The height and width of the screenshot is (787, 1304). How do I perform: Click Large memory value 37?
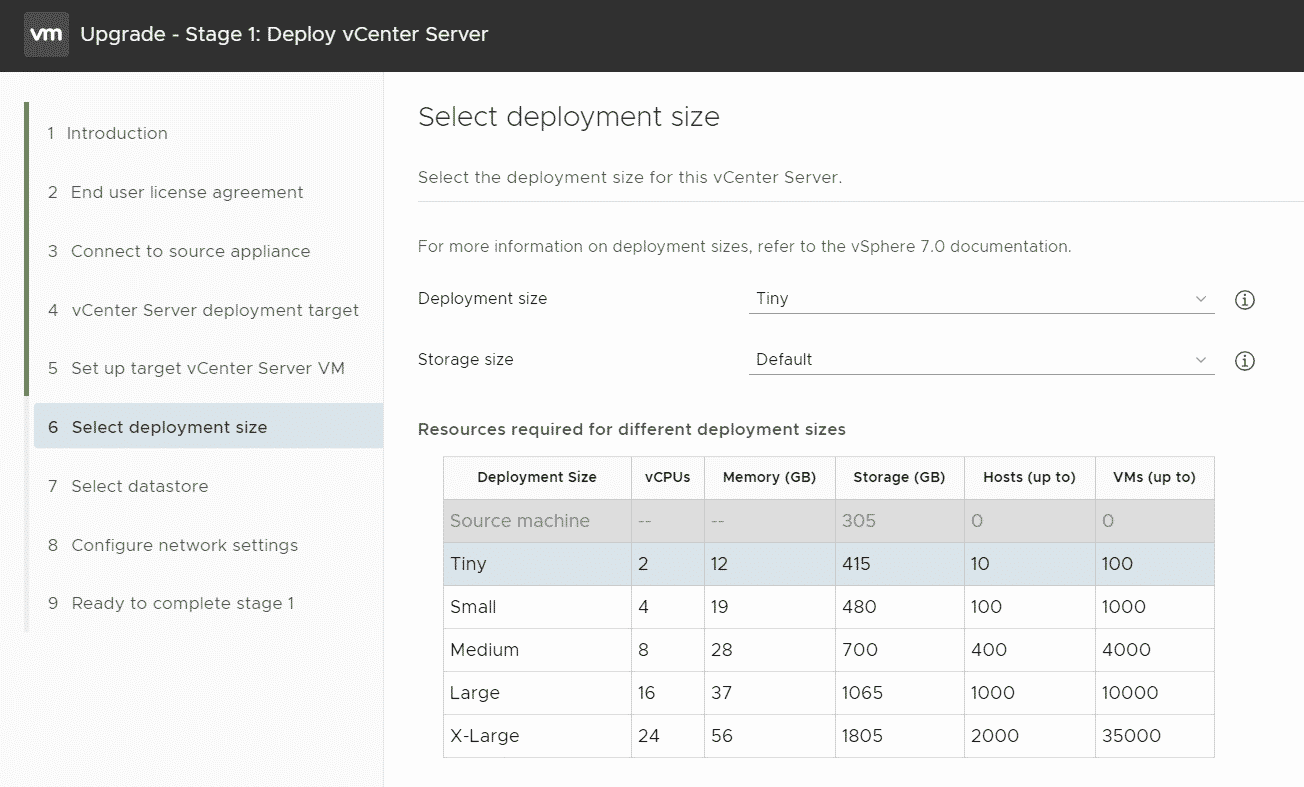click(x=722, y=693)
